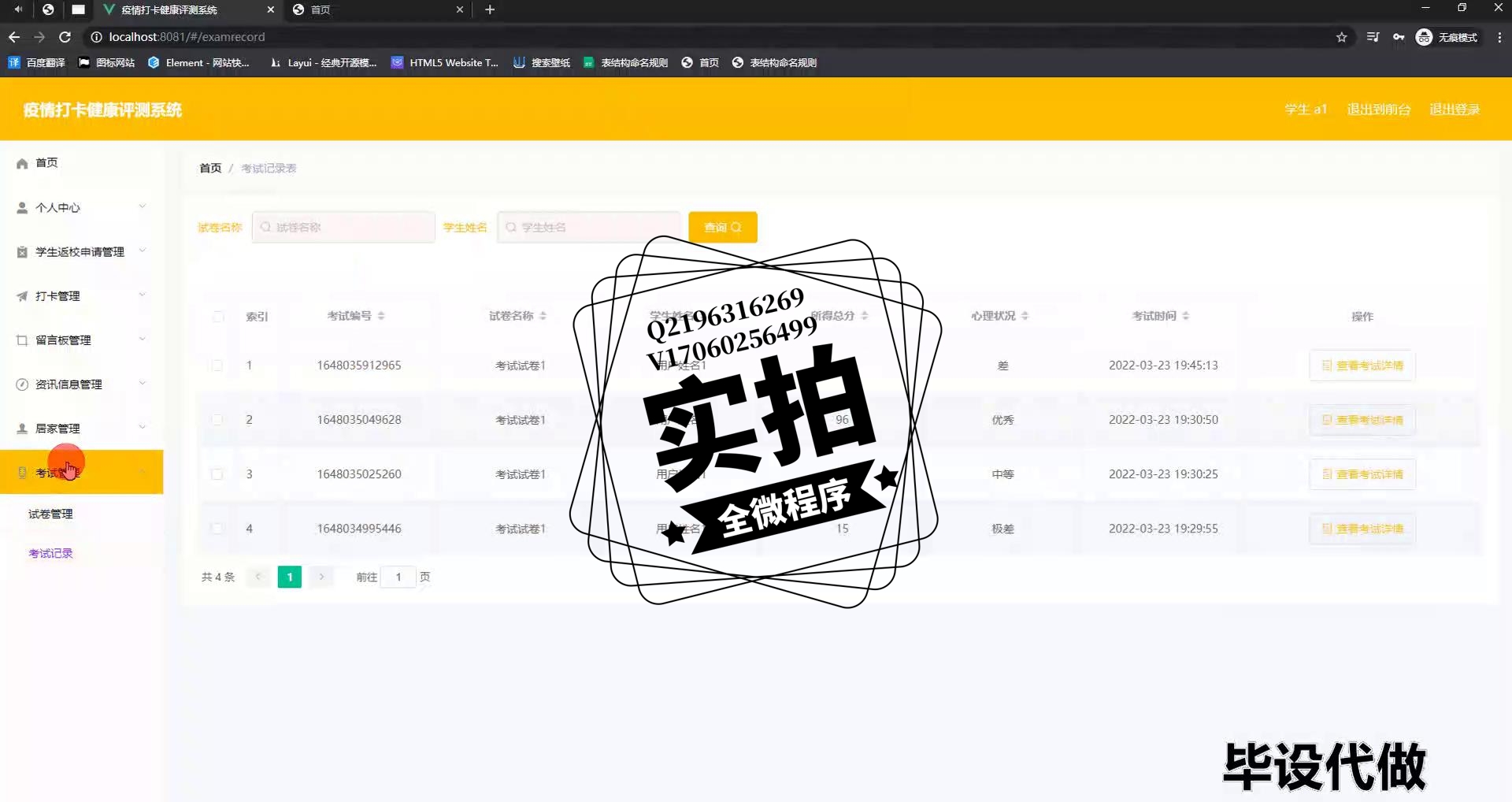Toggle 学生返校申请管理 chevron arrow

143,251
